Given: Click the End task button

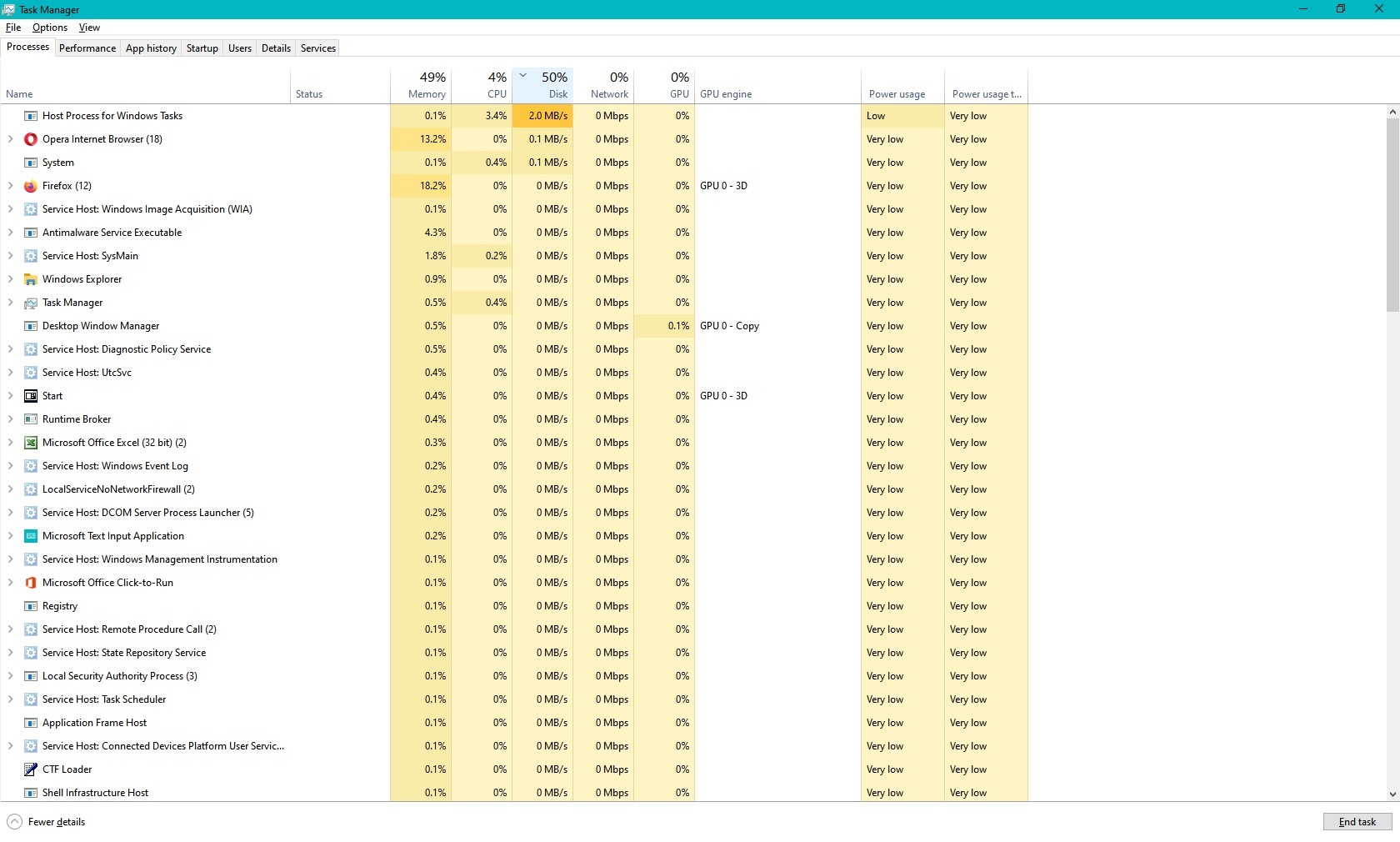Looking at the screenshot, I should pos(1357,822).
